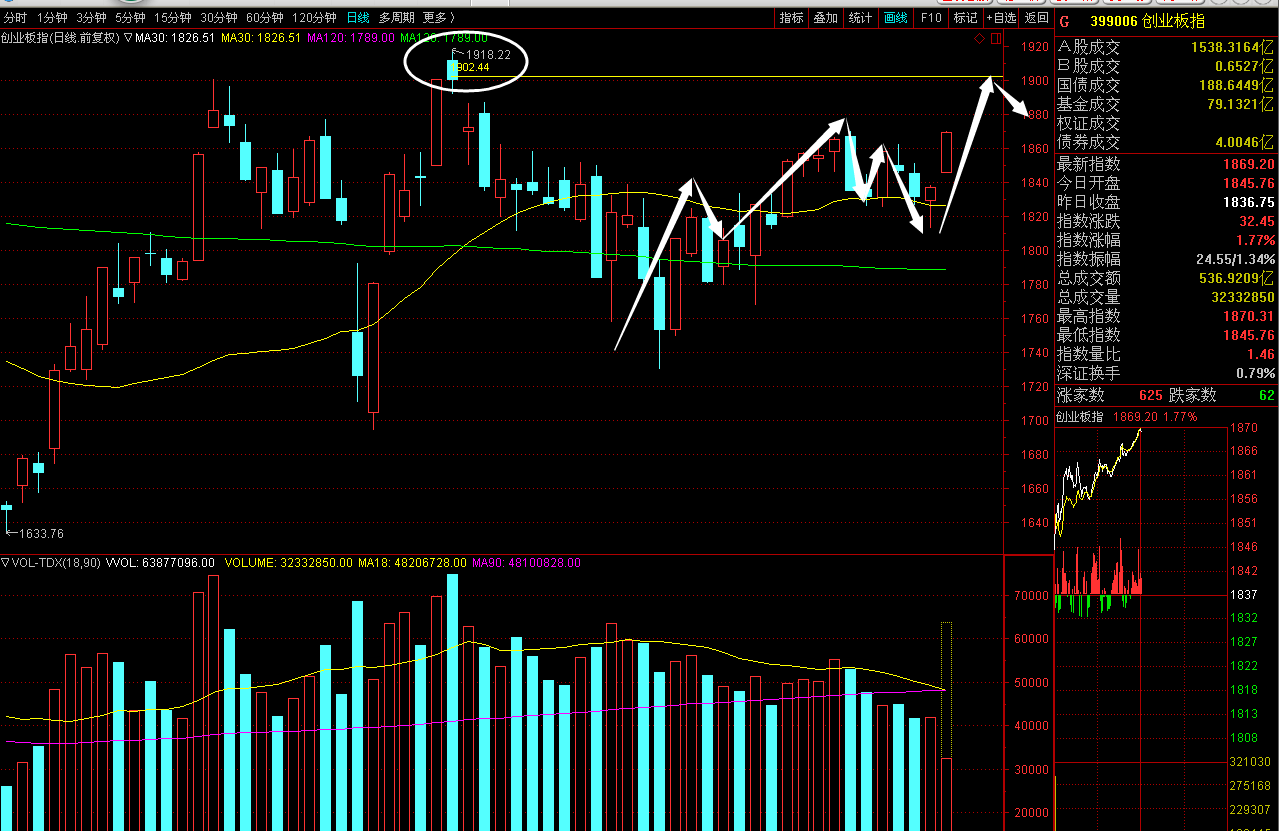
Task: Open the triangle dropdown next to 创业板指(日线.前复权)
Action: pos(128,38)
